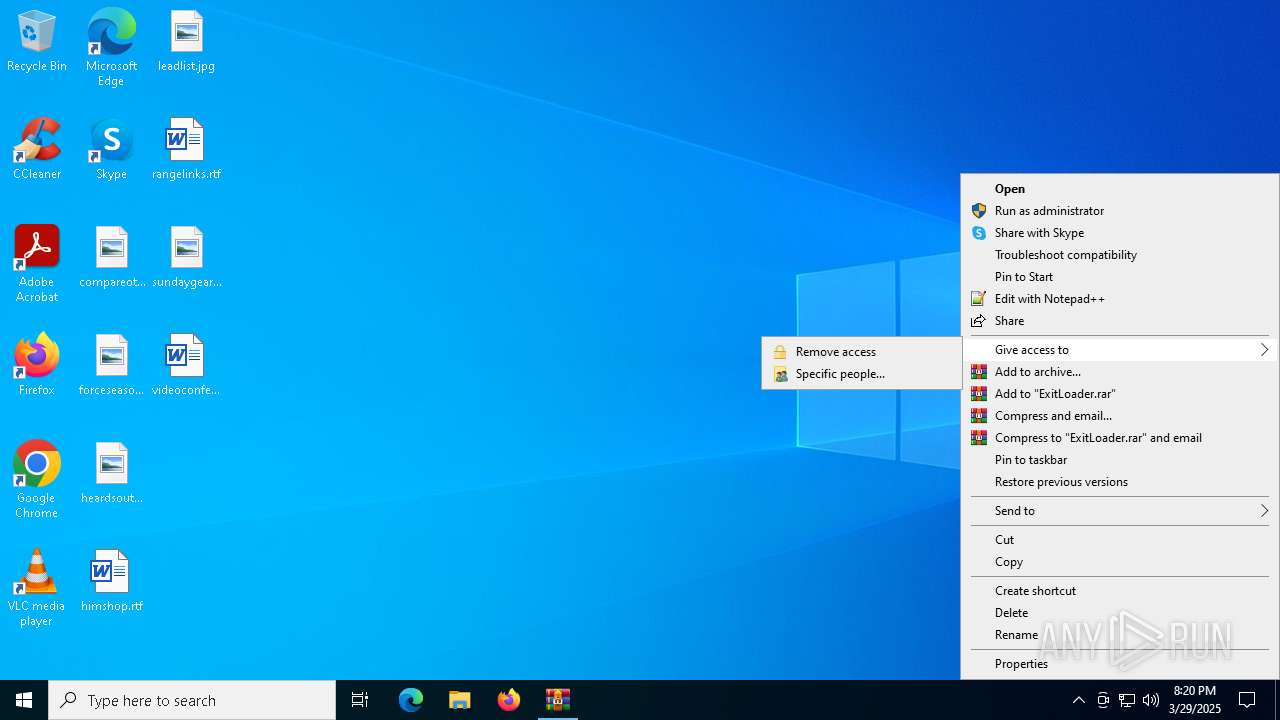This screenshot has width=1280, height=720.
Task: Open Task View from the taskbar
Action: (x=360, y=700)
